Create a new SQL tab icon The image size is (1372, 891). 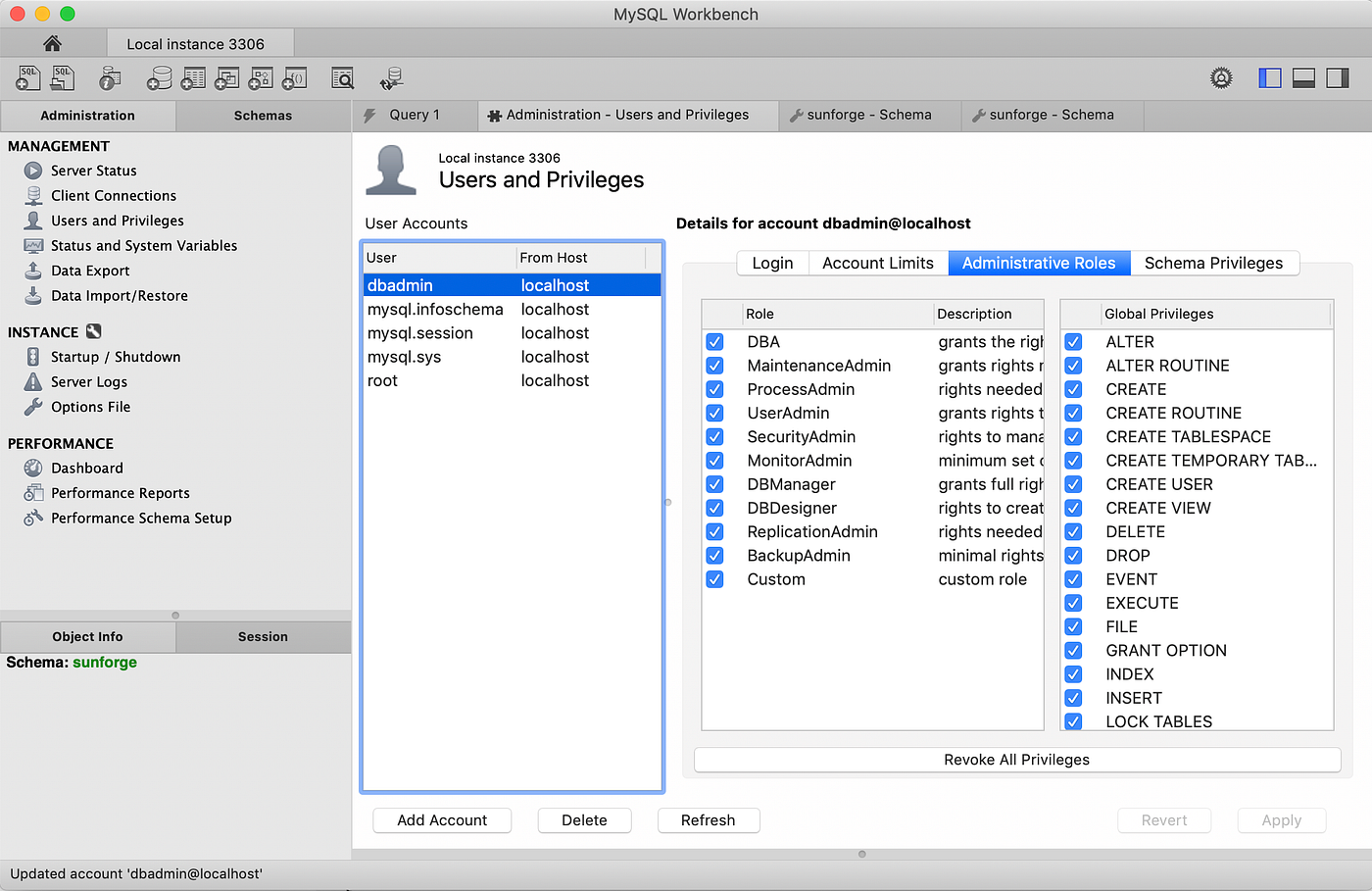[x=29, y=77]
